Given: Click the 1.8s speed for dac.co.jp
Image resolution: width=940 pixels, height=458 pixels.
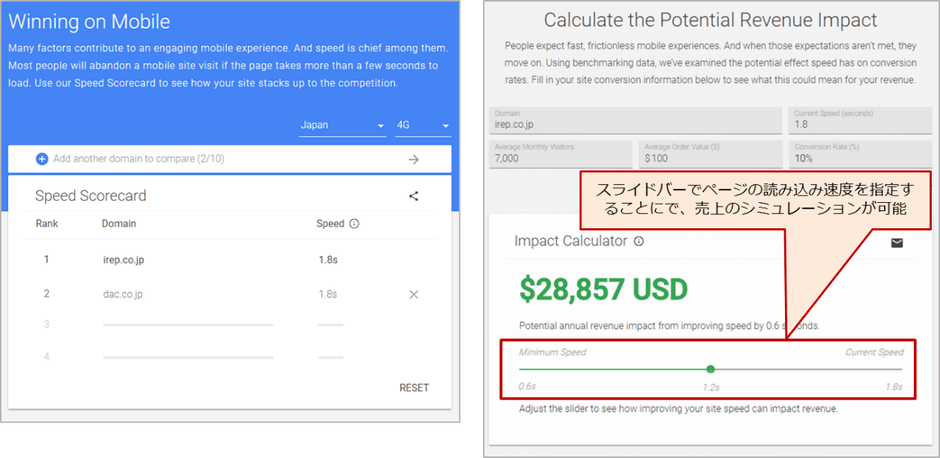Looking at the screenshot, I should pos(328,294).
